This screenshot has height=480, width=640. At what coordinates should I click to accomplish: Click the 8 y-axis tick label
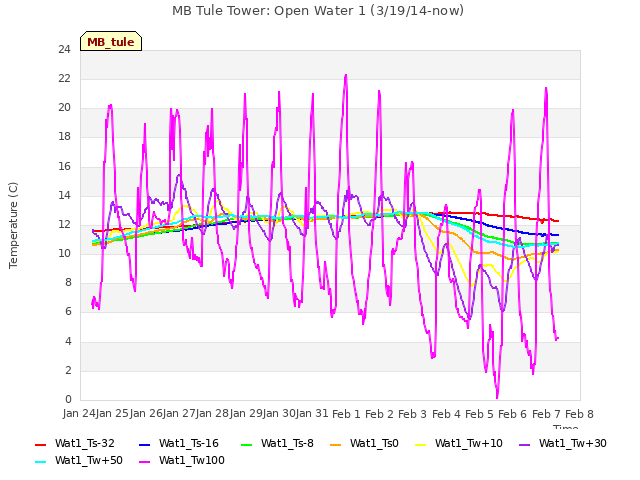pyautogui.click(x=68, y=283)
